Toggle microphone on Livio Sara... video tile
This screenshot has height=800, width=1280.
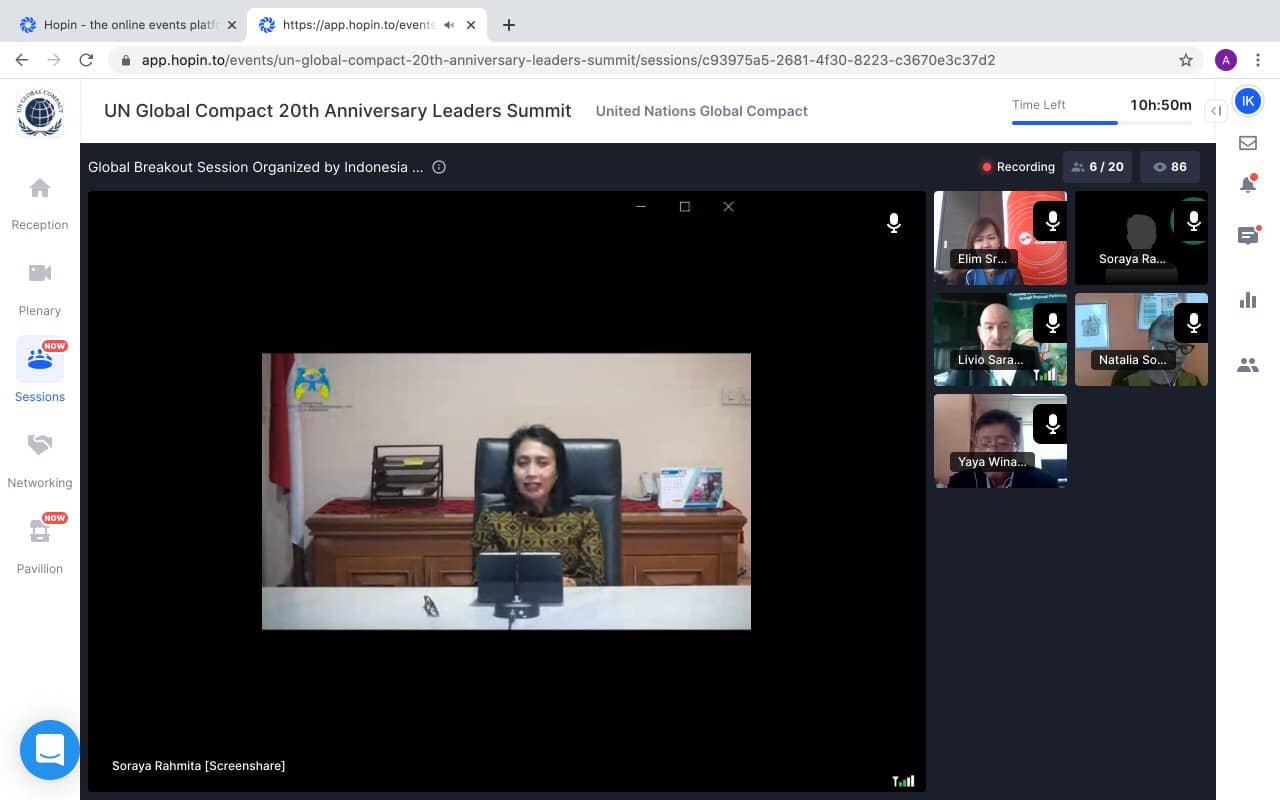(1051, 322)
